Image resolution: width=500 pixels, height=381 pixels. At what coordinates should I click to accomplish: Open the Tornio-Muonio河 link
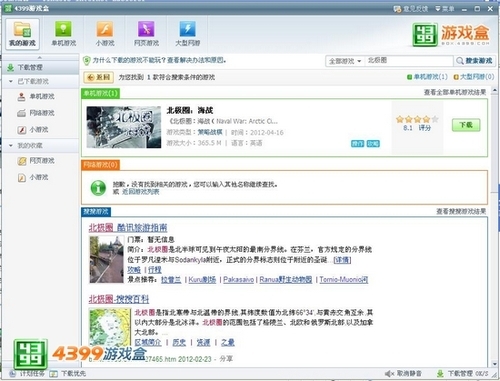pyautogui.click(x=344, y=280)
